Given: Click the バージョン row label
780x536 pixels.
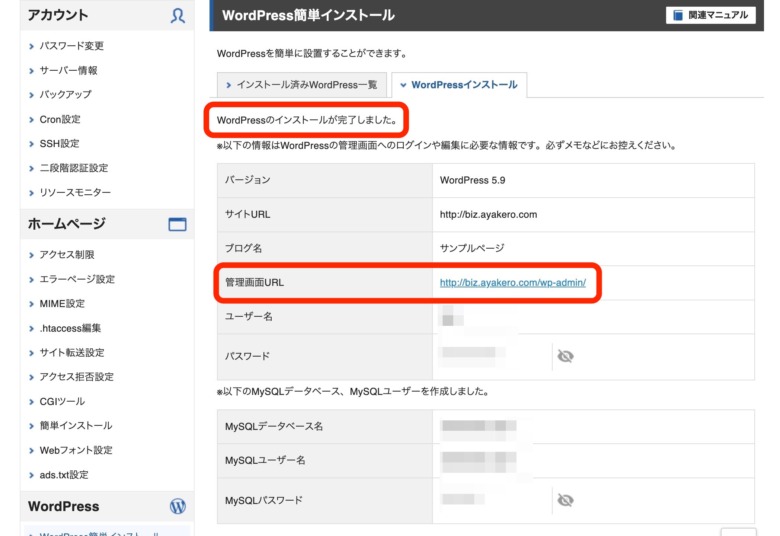Looking at the screenshot, I should coord(247,180).
